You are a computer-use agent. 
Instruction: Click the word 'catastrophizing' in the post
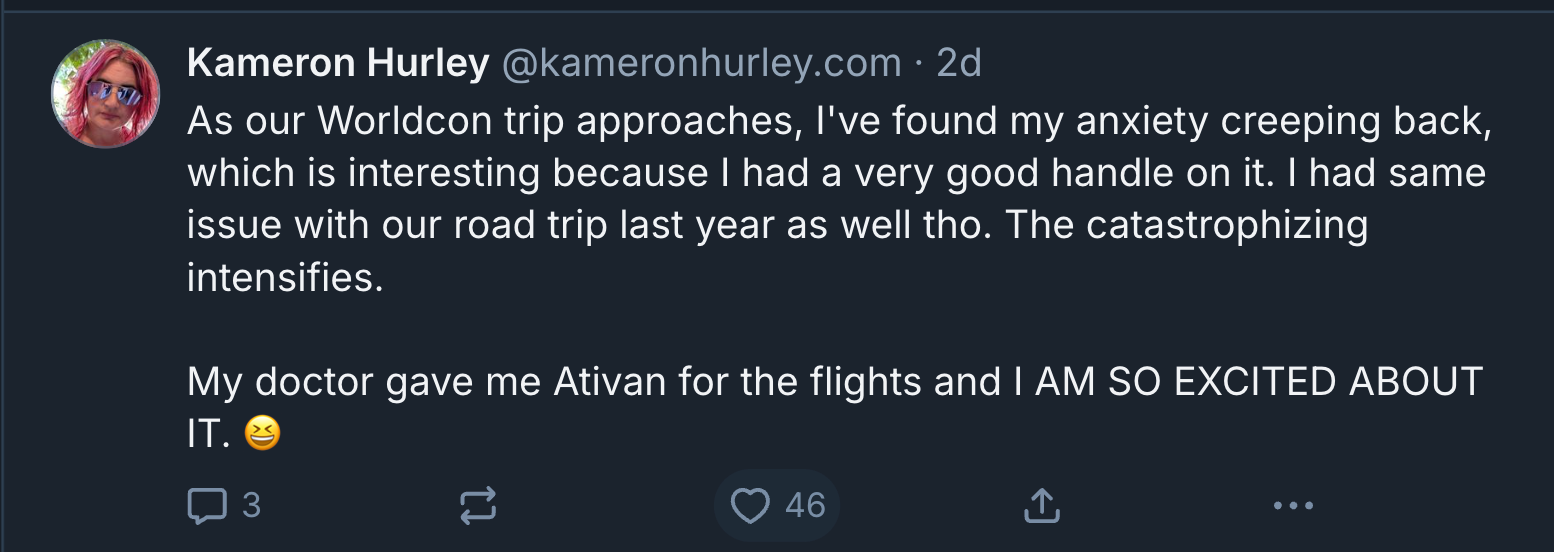click(x=1226, y=225)
